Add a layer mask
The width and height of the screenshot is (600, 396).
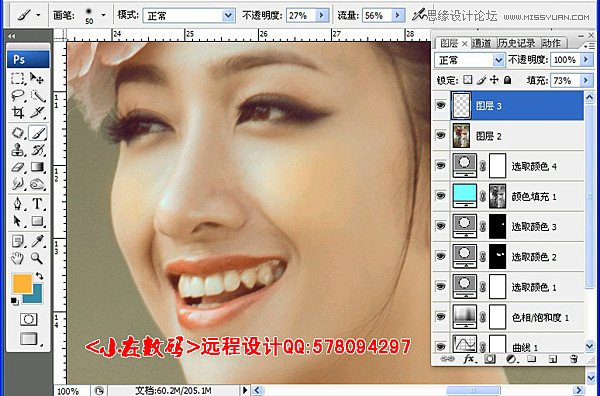[x=489, y=359]
